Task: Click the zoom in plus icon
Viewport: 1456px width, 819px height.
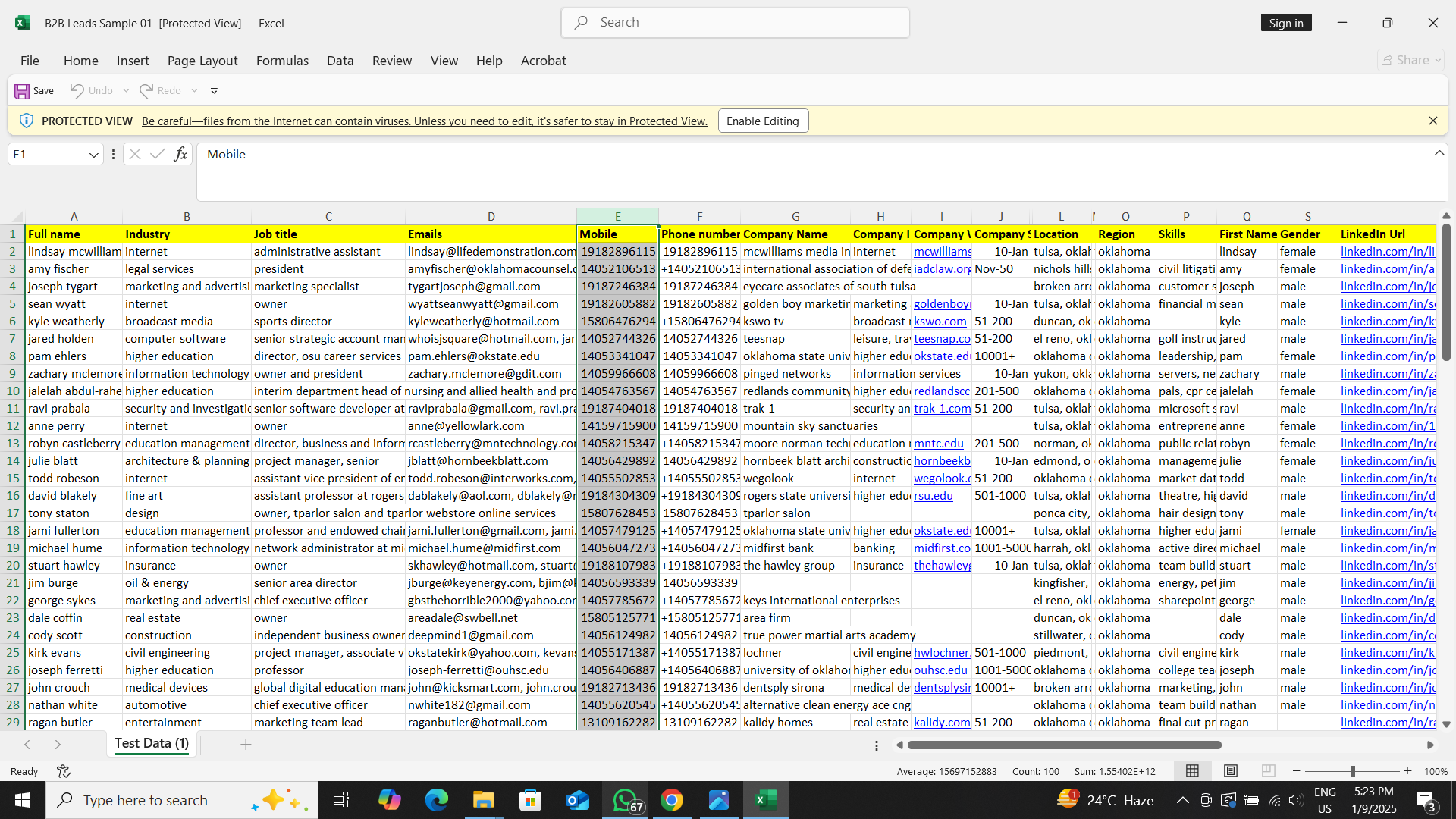Action: coord(1407,771)
